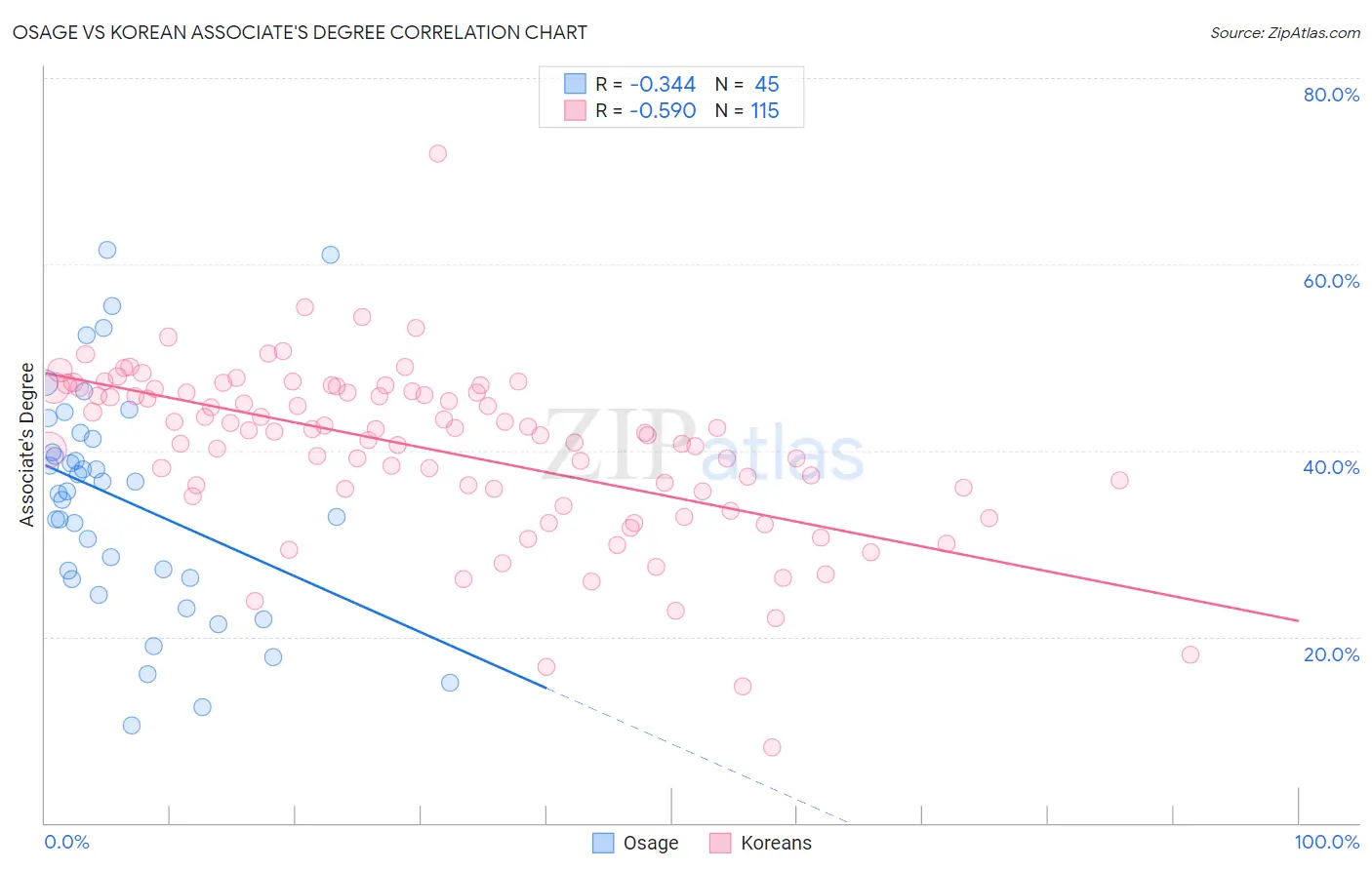Click the lowest blue point near 10%

132,725
